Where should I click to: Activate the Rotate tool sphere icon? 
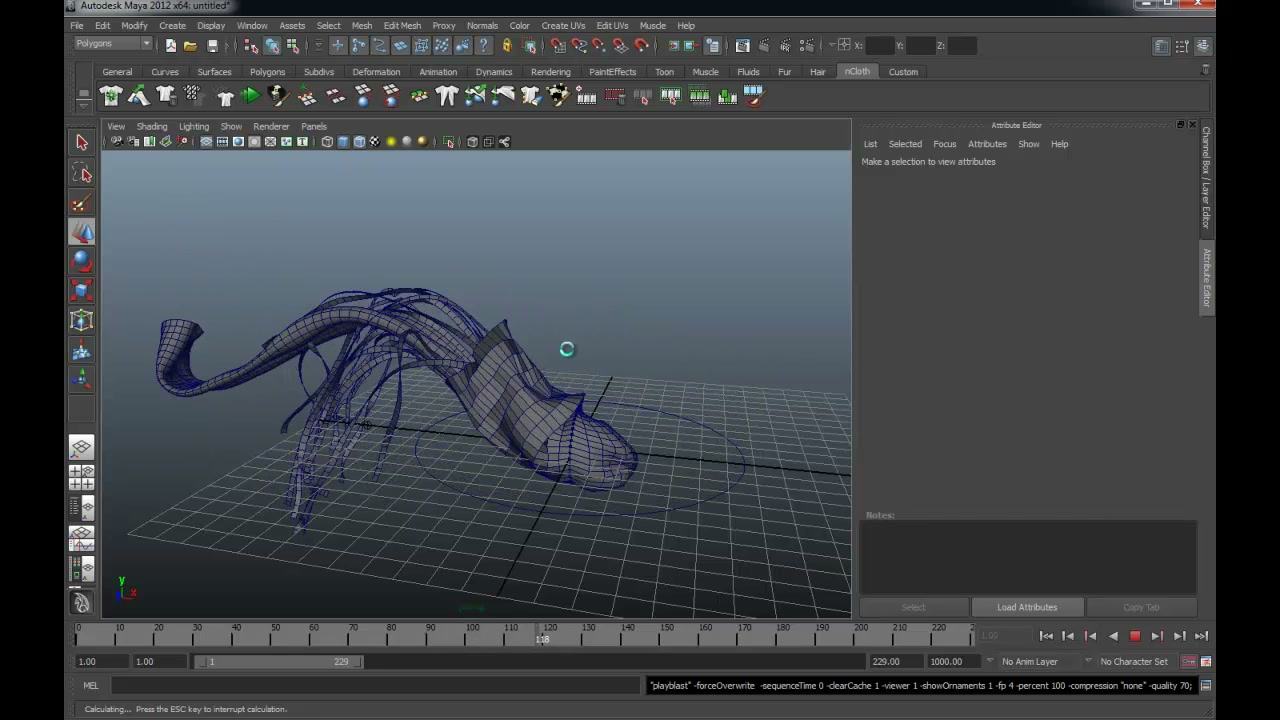point(82,262)
